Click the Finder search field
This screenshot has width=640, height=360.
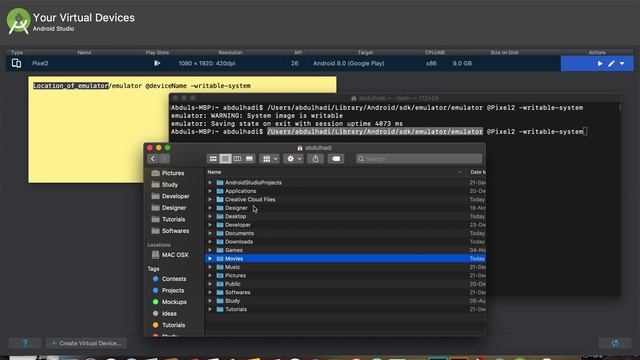pos(419,159)
